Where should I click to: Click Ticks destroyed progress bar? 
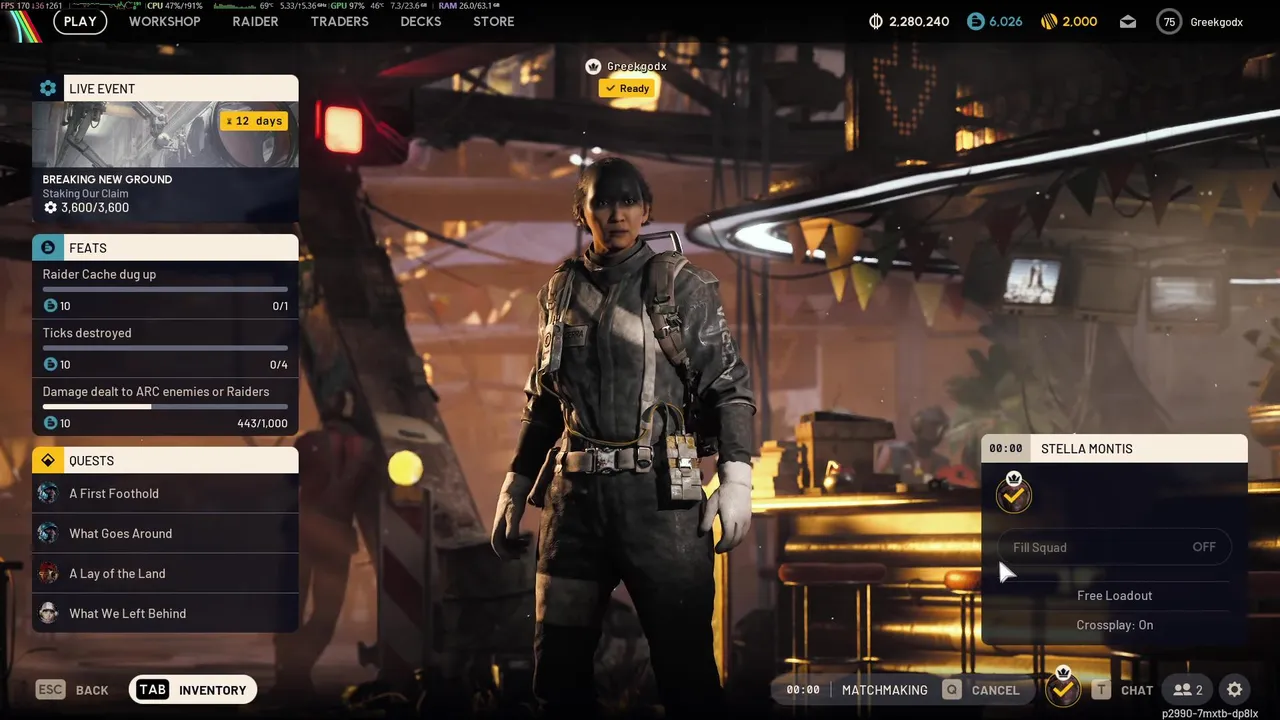(165, 348)
